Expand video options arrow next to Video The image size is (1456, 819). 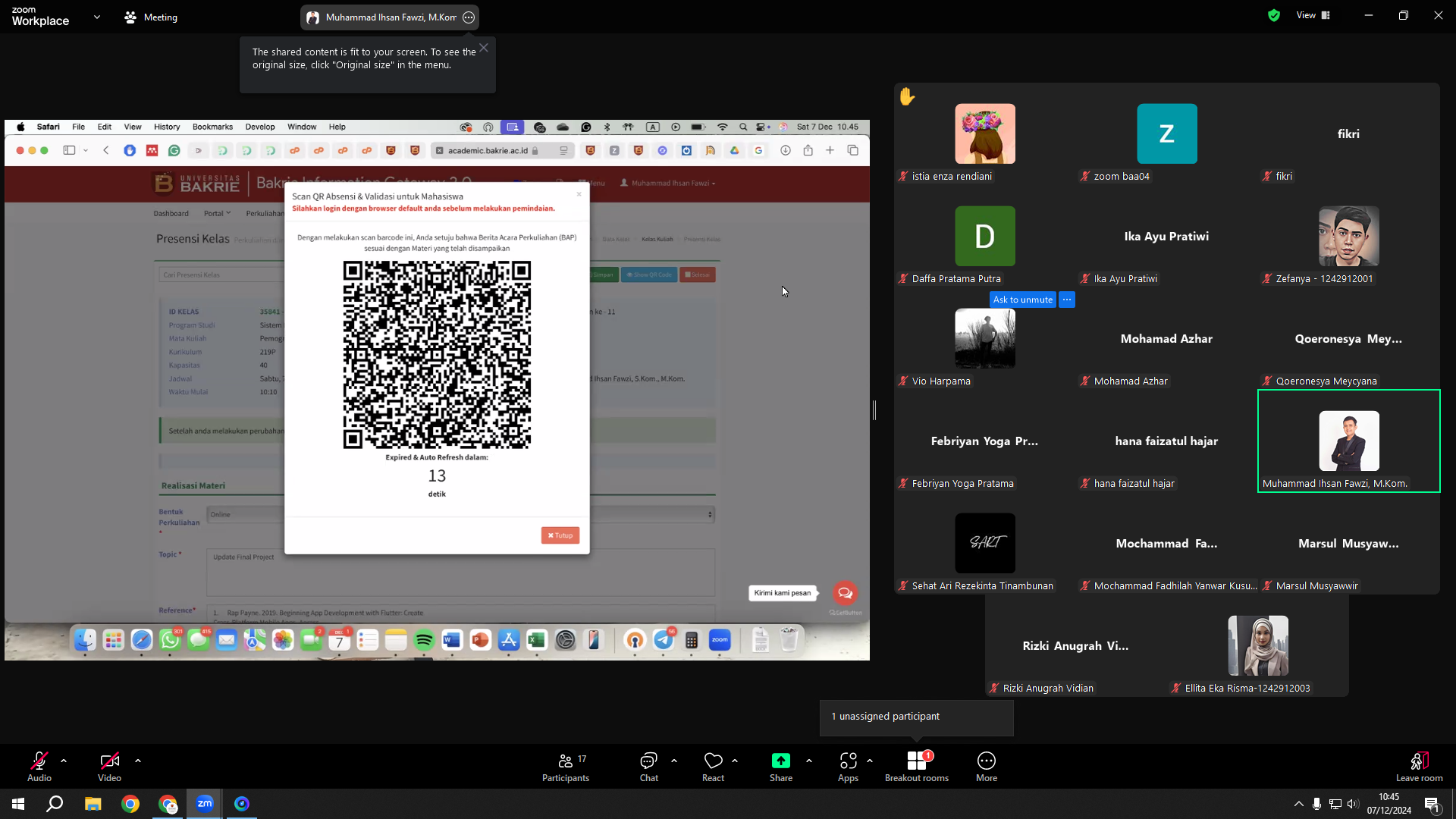pyautogui.click(x=138, y=760)
